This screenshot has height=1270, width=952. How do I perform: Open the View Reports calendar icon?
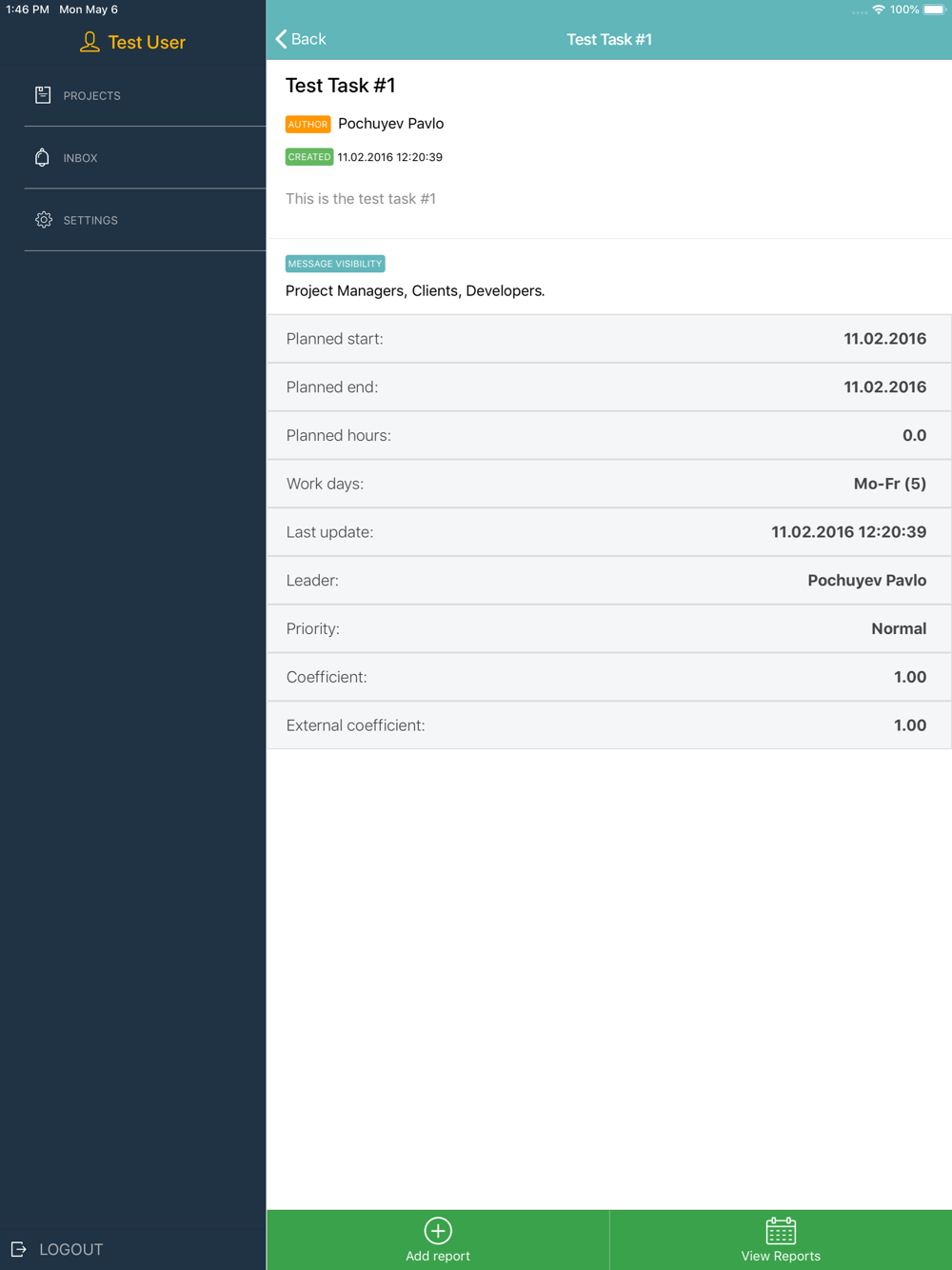[x=781, y=1230]
